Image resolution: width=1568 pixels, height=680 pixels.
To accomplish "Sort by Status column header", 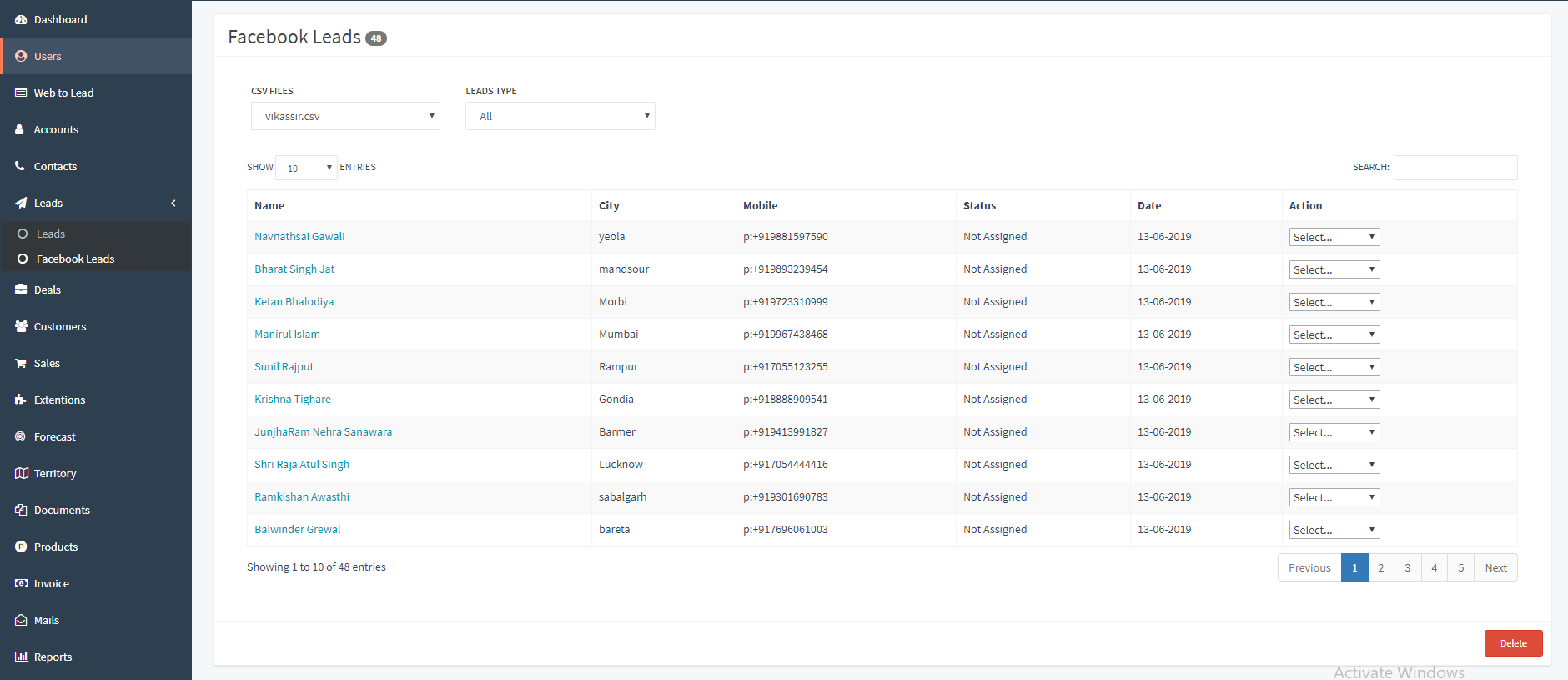I will click(1043, 205).
